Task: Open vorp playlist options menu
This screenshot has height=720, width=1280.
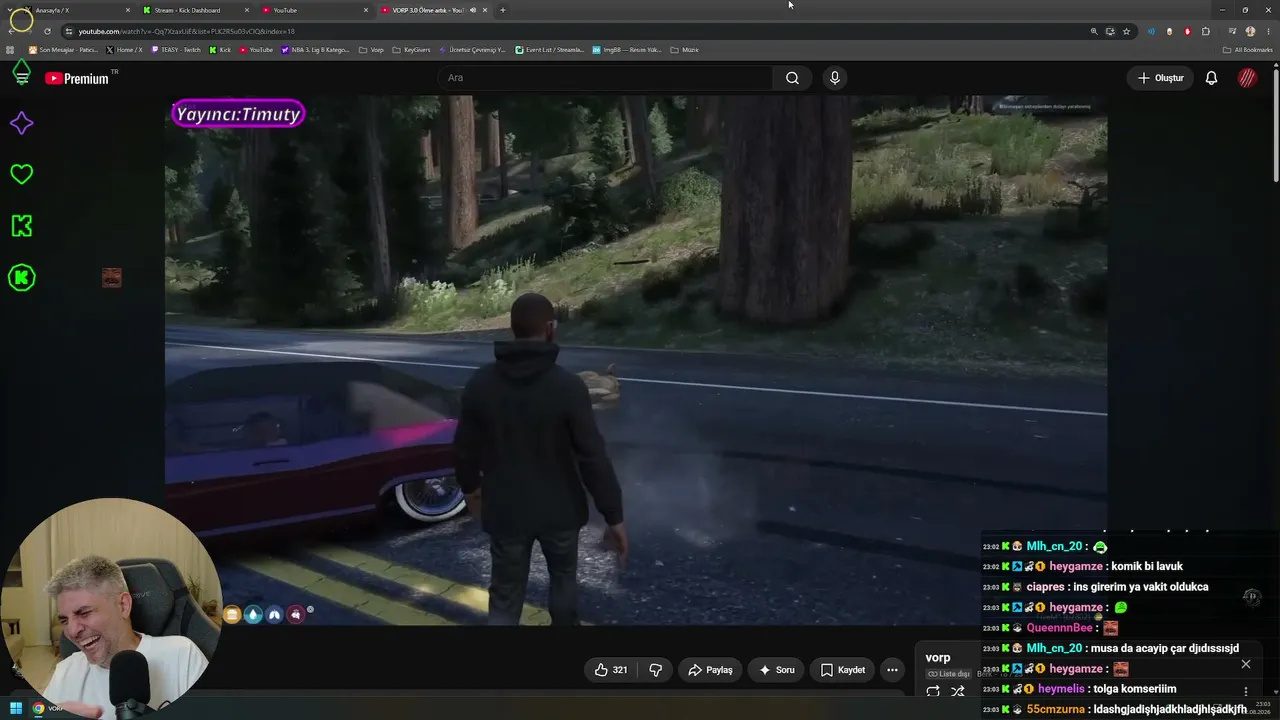Action: point(1246,691)
